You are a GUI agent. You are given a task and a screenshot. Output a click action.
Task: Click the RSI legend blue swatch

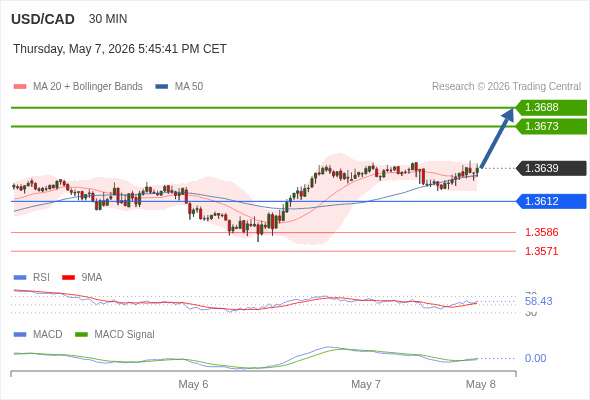point(20,278)
